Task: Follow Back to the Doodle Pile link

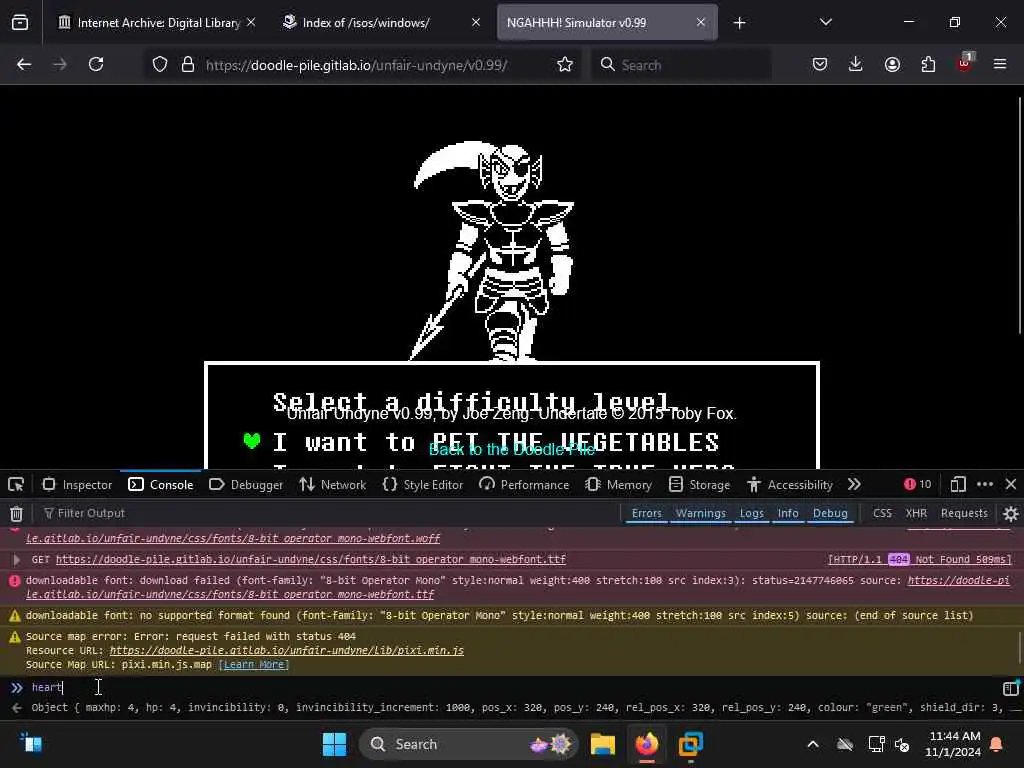Action: (x=512, y=449)
